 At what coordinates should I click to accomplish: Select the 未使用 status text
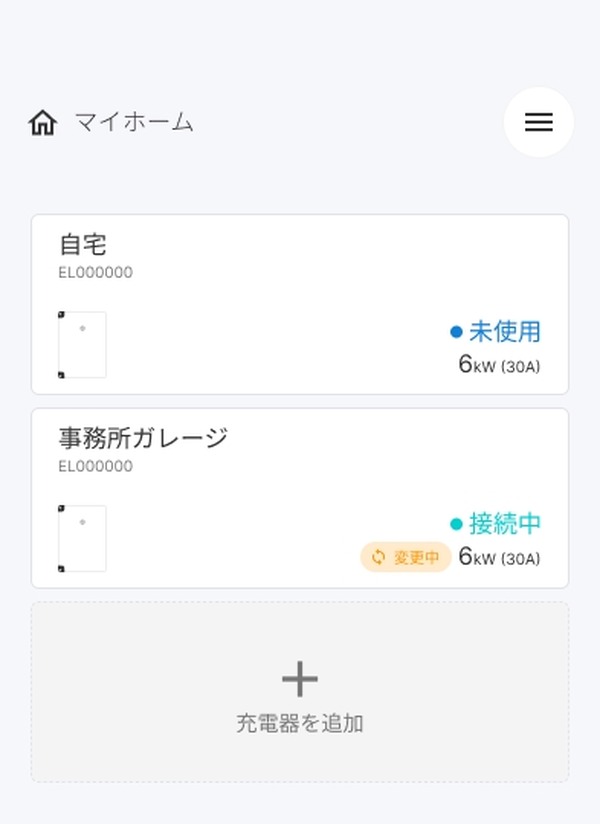point(505,331)
